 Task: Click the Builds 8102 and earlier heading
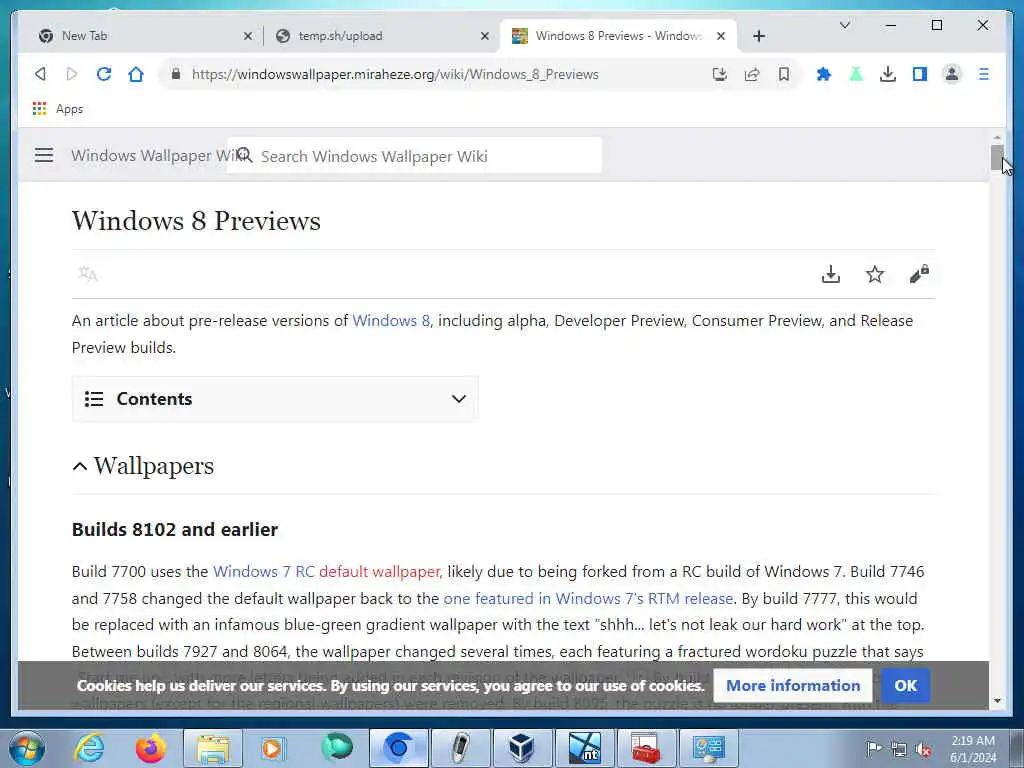coord(175,529)
